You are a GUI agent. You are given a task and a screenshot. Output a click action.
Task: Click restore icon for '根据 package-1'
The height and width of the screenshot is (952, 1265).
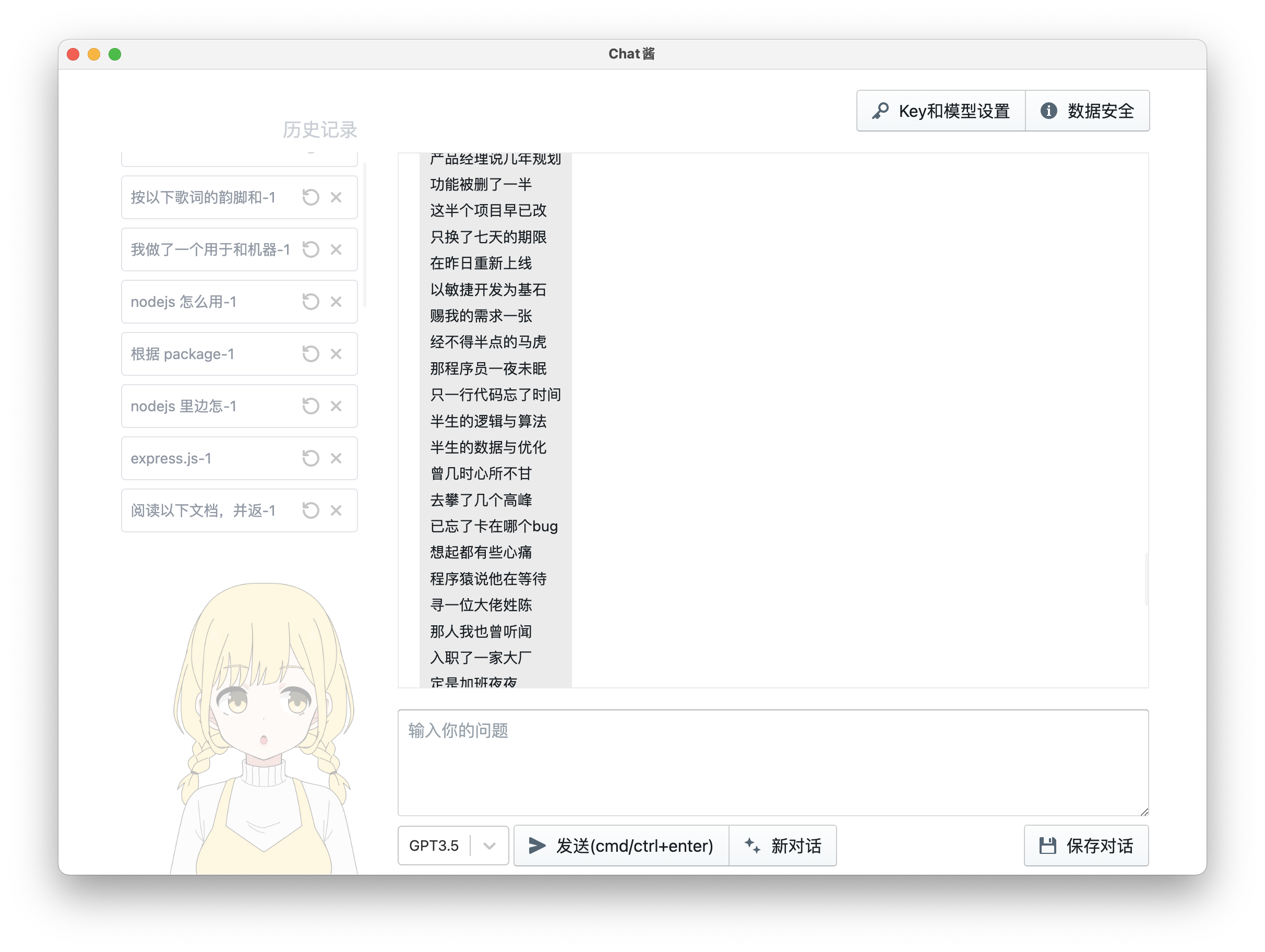[311, 353]
